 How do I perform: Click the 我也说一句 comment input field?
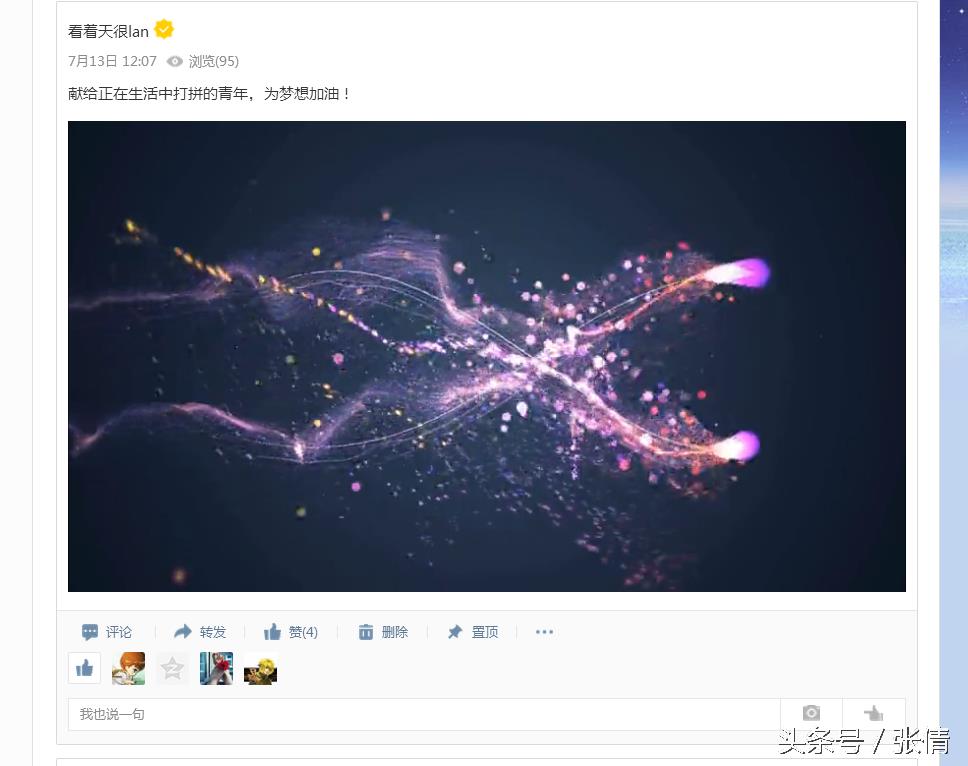(x=424, y=714)
